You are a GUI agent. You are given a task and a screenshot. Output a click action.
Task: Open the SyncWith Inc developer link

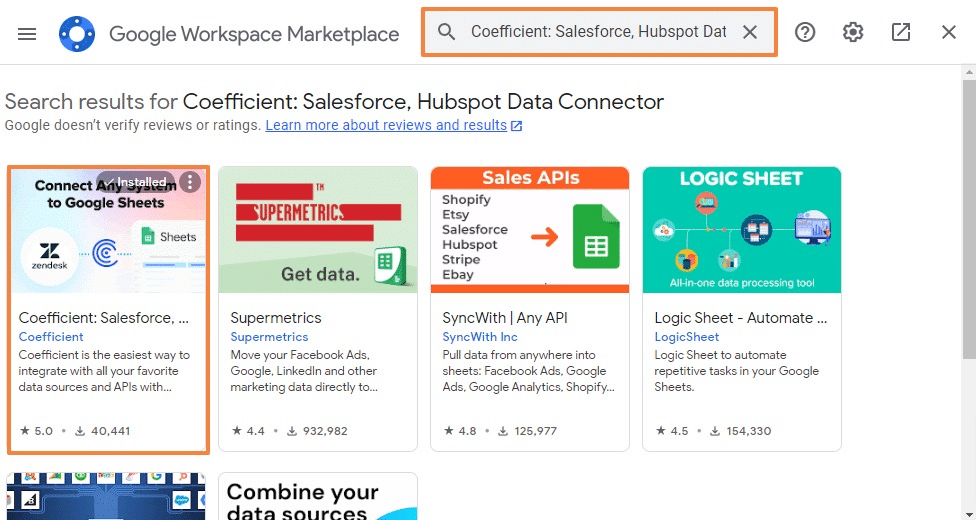480,337
